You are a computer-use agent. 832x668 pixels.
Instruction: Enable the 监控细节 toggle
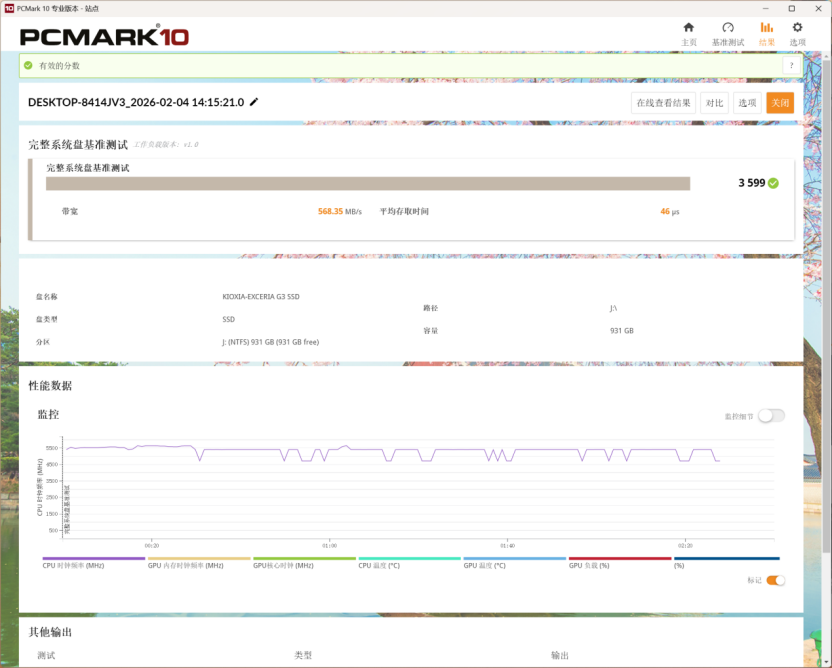coord(771,416)
